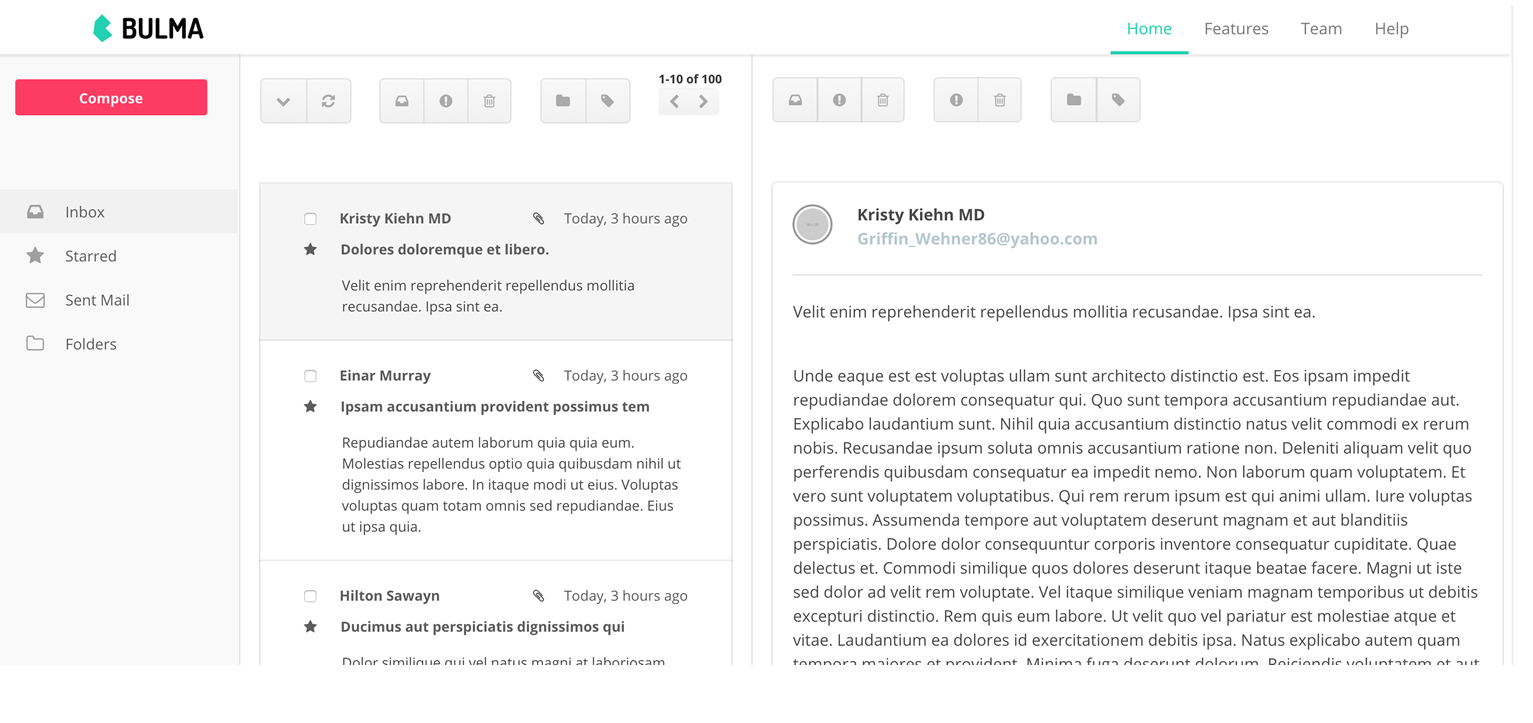Image resolution: width=1533 pixels, height=723 pixels.
Task: Click the paperclip attachment icon on Hilton Sawayn's row
Action: tap(538, 596)
